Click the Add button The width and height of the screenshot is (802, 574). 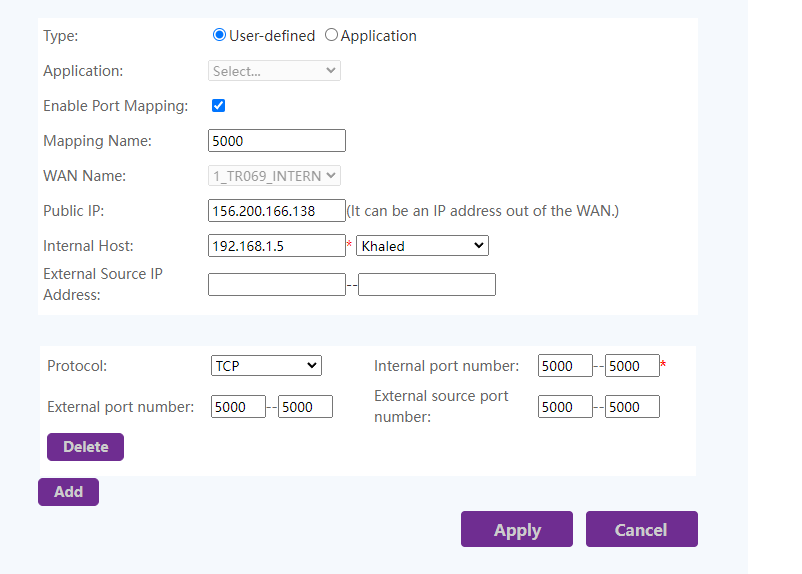[x=69, y=492]
